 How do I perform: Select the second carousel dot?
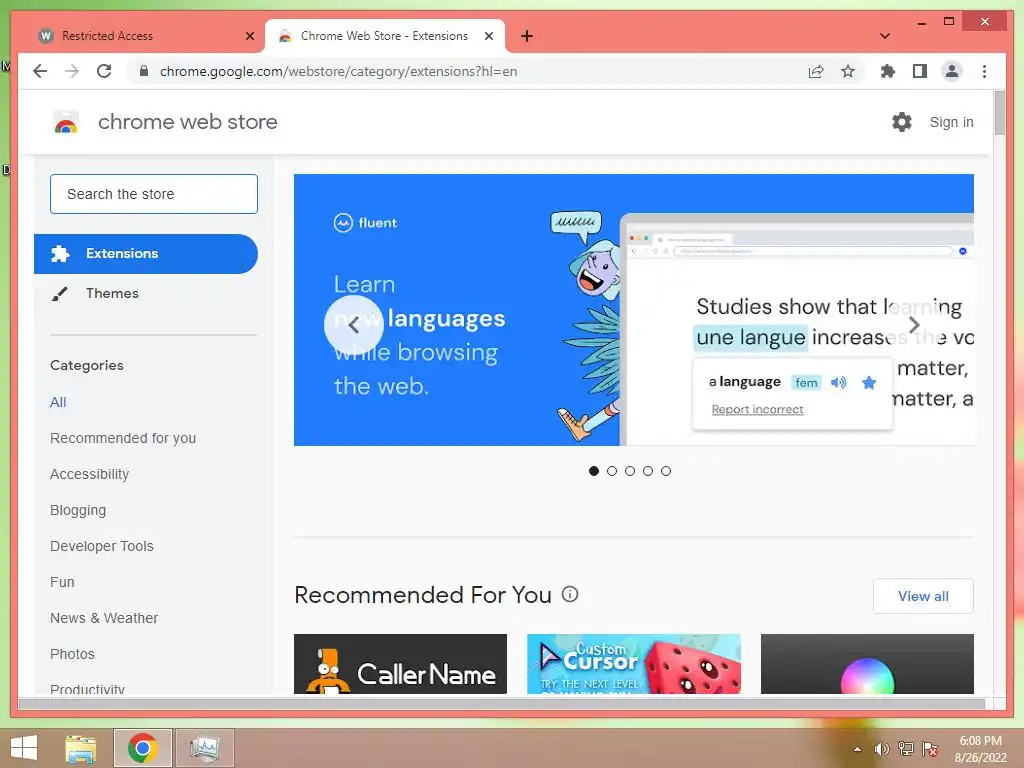(612, 471)
